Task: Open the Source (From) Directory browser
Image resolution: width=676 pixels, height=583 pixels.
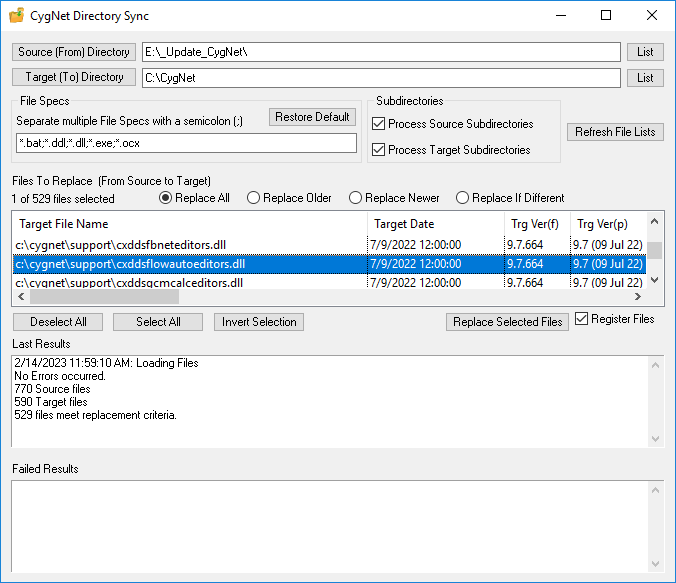Action: coord(74,52)
